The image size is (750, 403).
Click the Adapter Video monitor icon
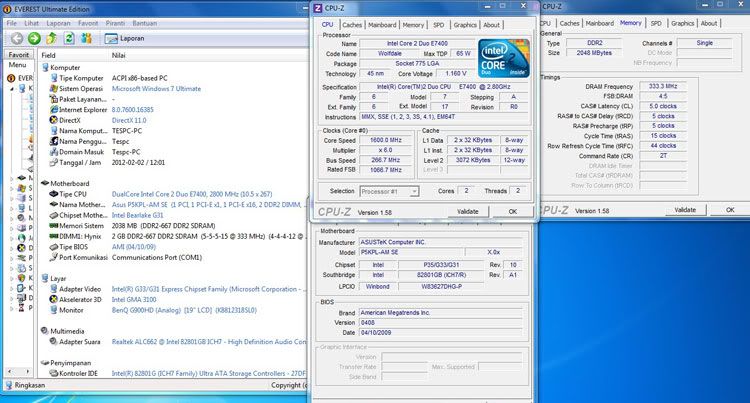click(54, 289)
